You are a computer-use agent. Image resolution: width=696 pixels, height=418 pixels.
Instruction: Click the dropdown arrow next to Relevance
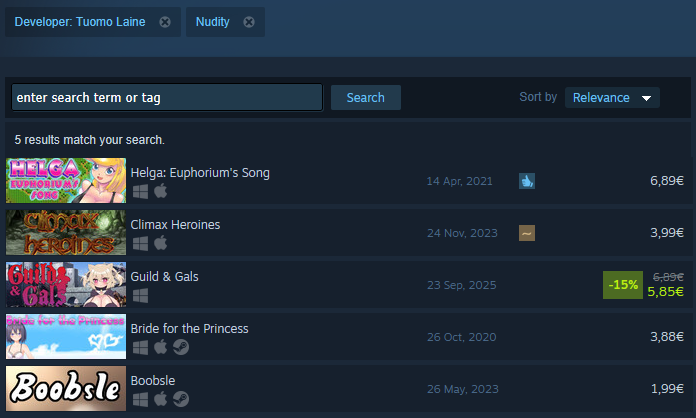646,98
